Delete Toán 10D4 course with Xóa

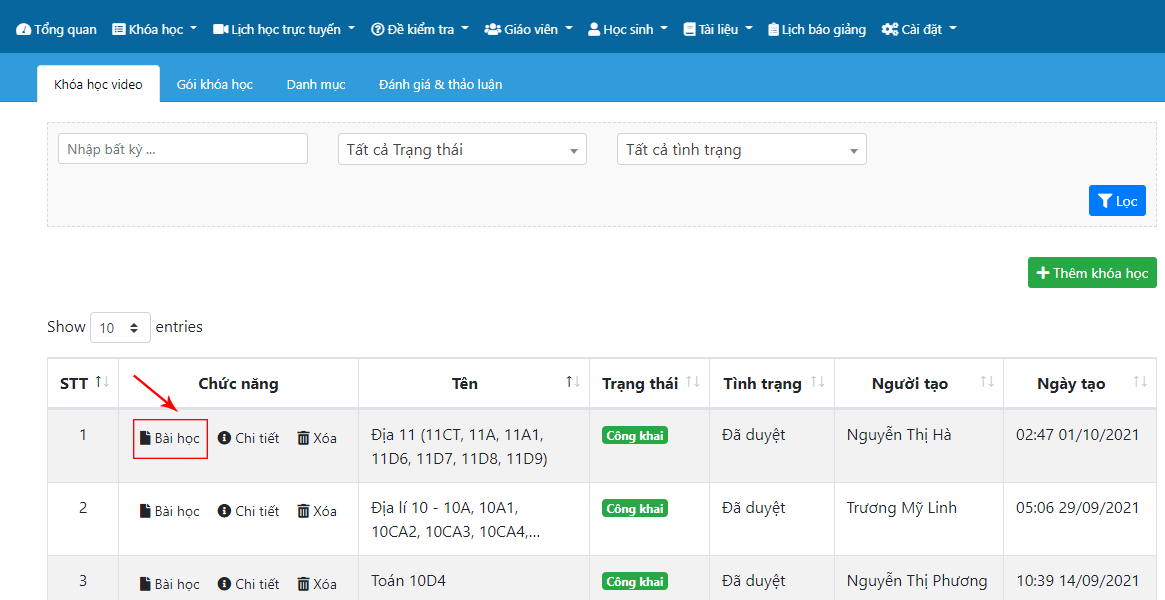pyautogui.click(x=317, y=584)
